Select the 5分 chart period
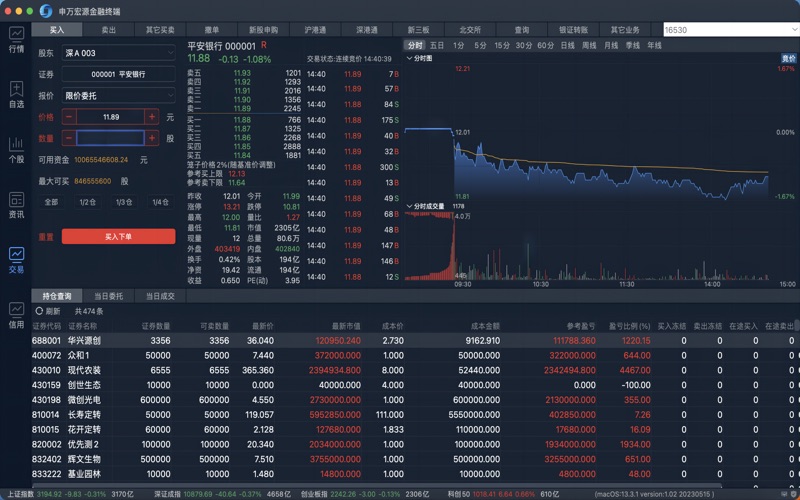The height and width of the screenshot is (500, 800). (x=480, y=45)
